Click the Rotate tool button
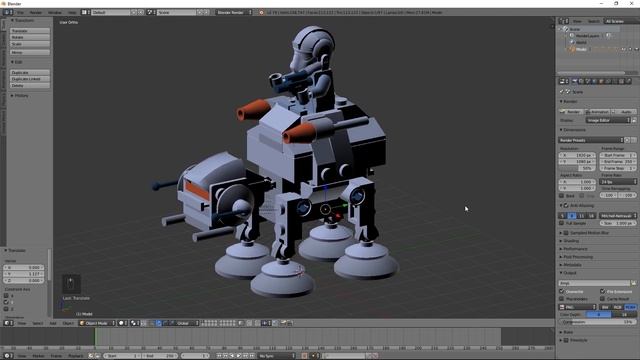640x360 pixels. 30,37
